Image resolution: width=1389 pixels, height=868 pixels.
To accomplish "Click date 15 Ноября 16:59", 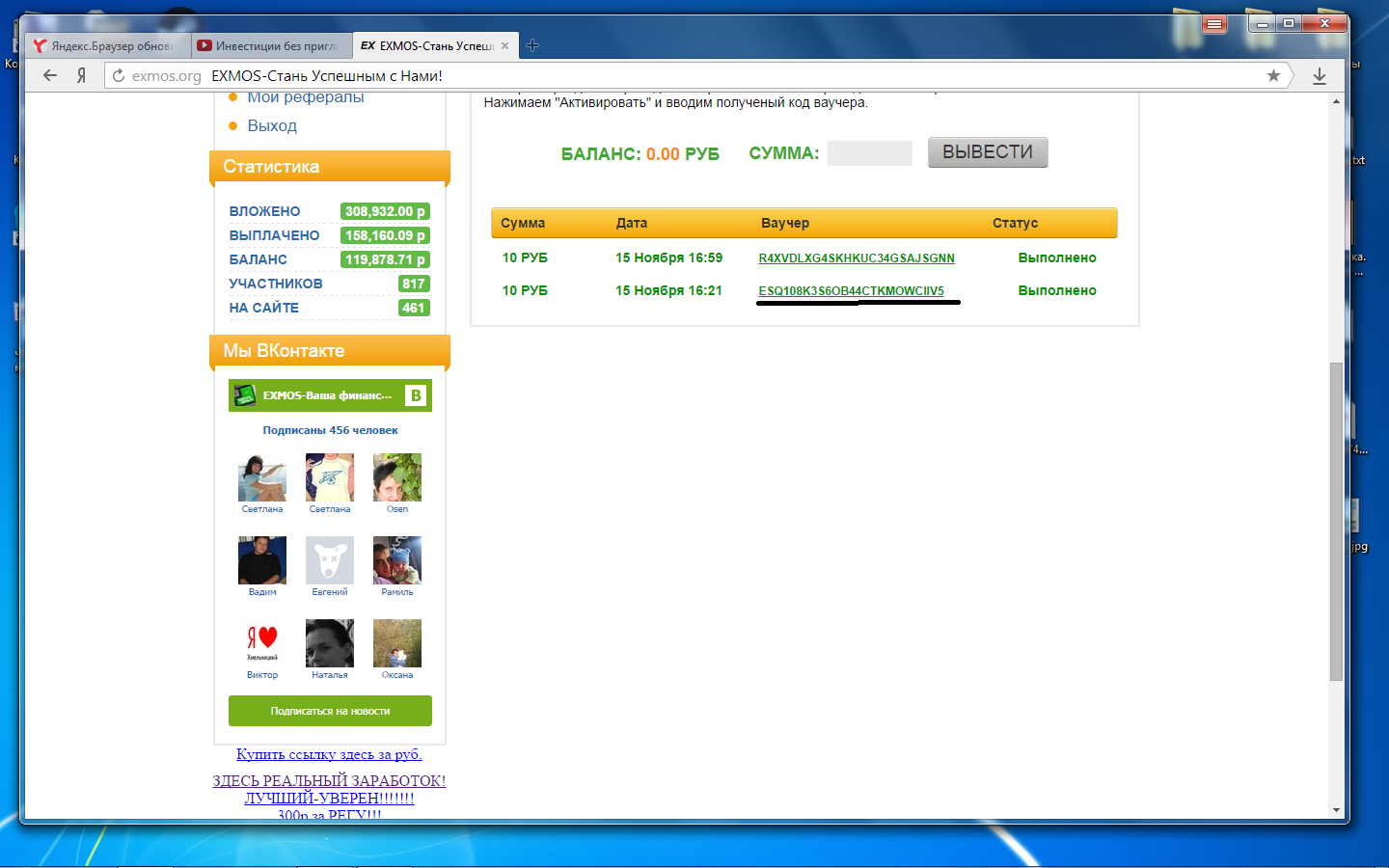I will (x=669, y=258).
